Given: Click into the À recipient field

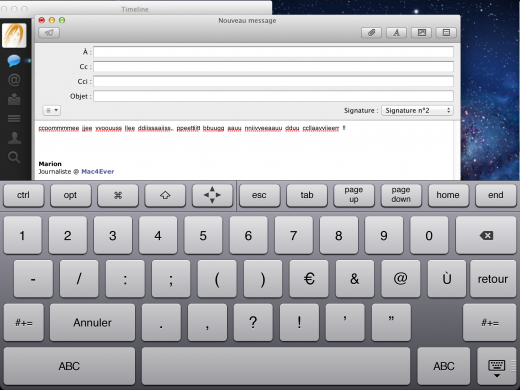Looking at the screenshot, I should [x=273, y=52].
